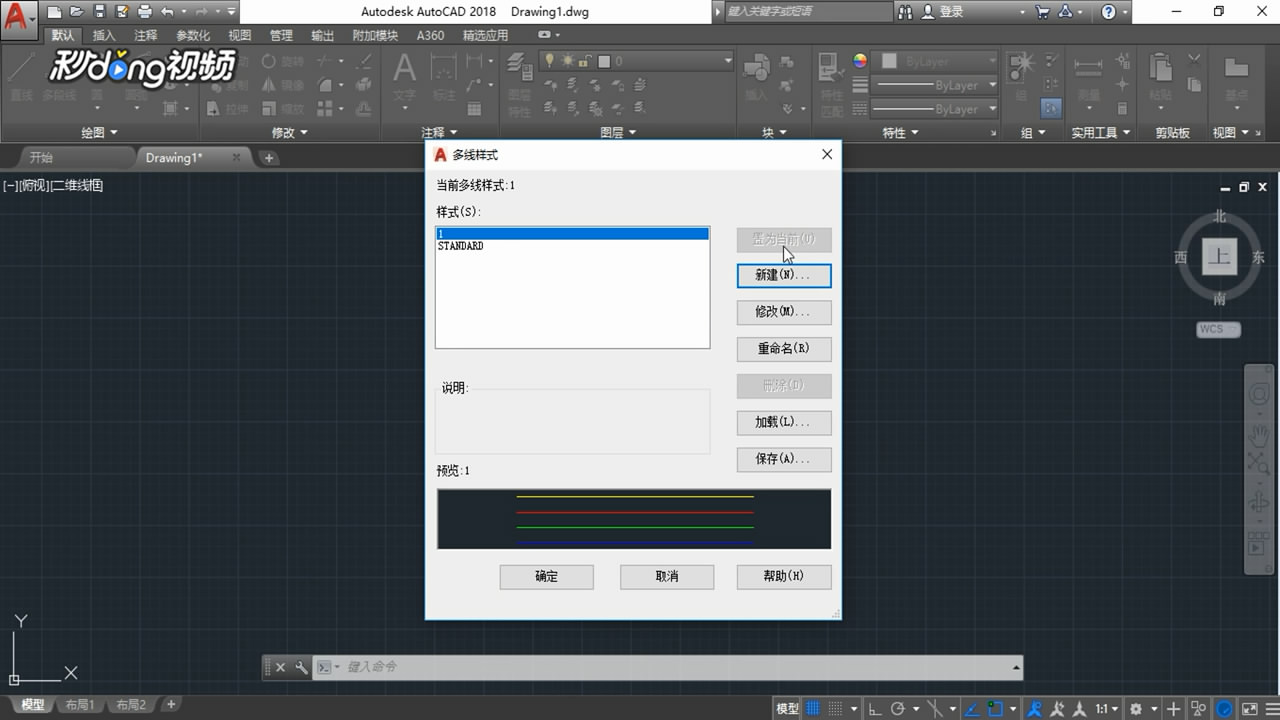Click the 加载(L)... button

click(784, 422)
